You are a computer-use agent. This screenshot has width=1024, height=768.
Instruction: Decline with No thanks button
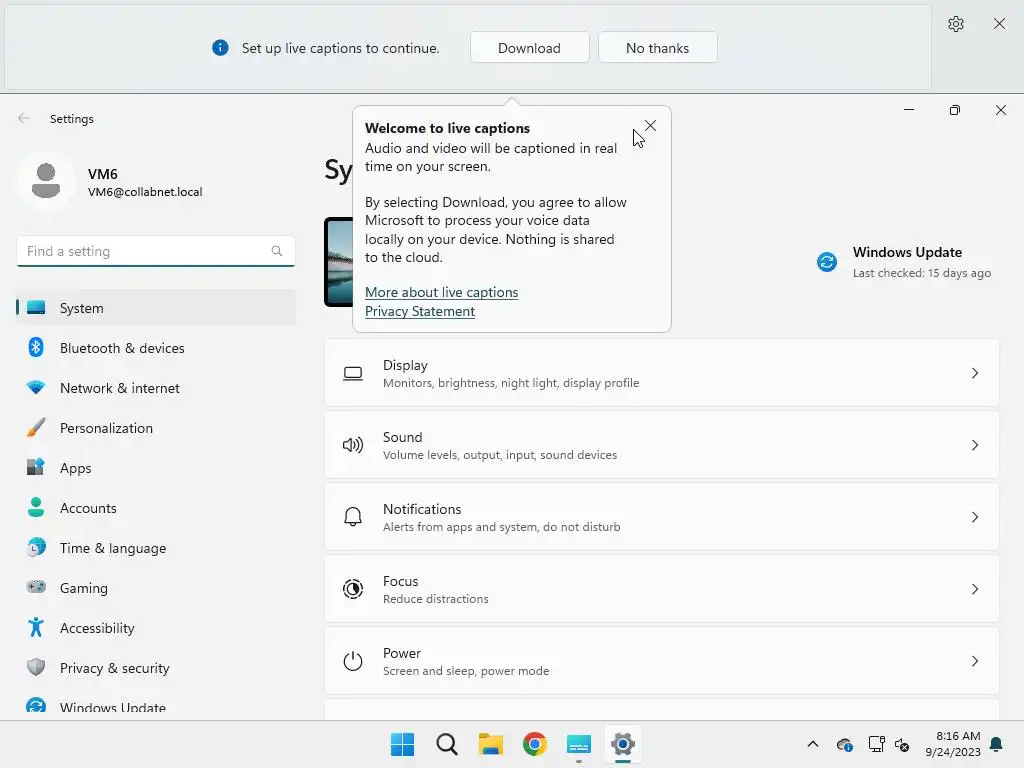[x=657, y=48]
